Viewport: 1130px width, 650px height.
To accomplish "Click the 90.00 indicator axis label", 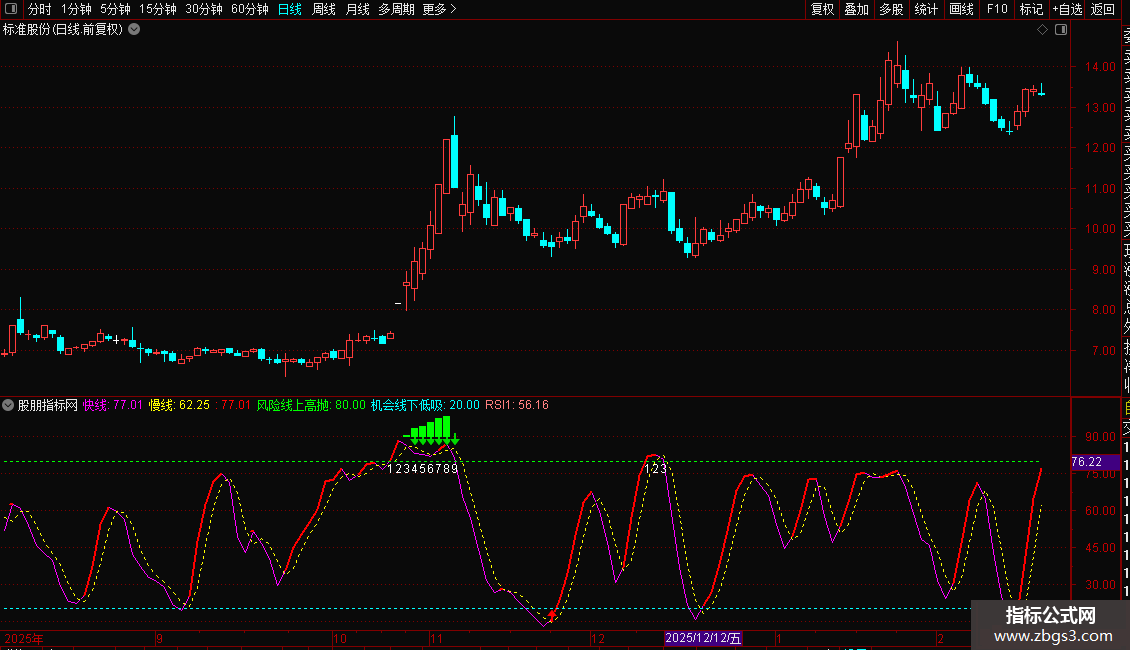I will click(1100, 437).
